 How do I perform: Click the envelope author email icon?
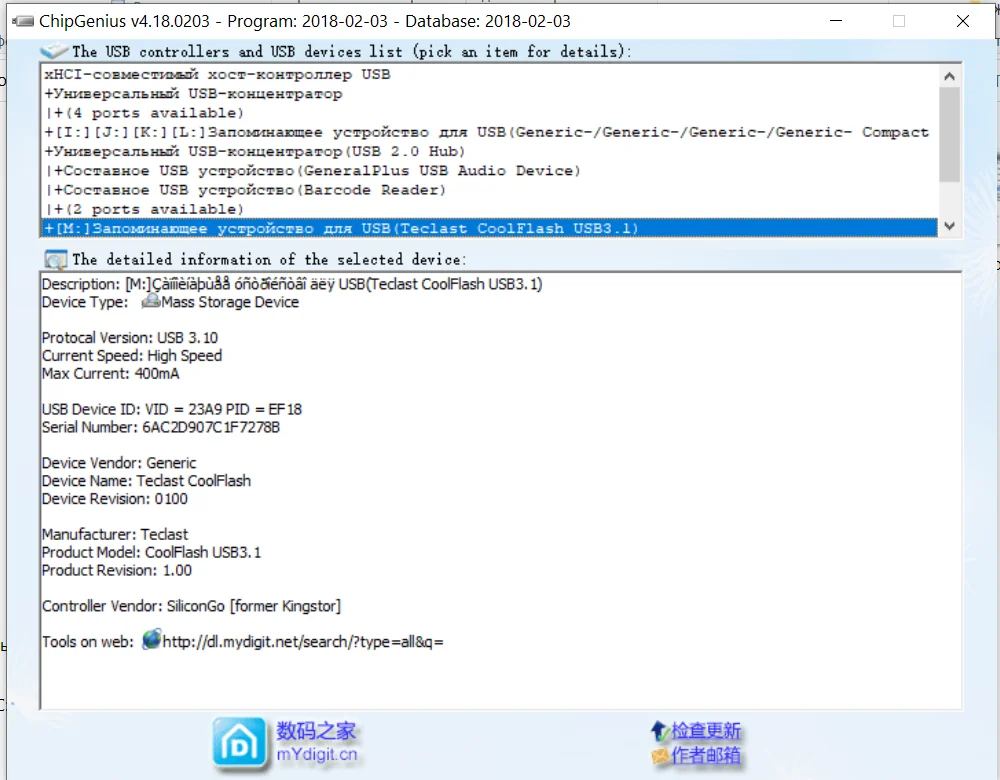[660, 756]
